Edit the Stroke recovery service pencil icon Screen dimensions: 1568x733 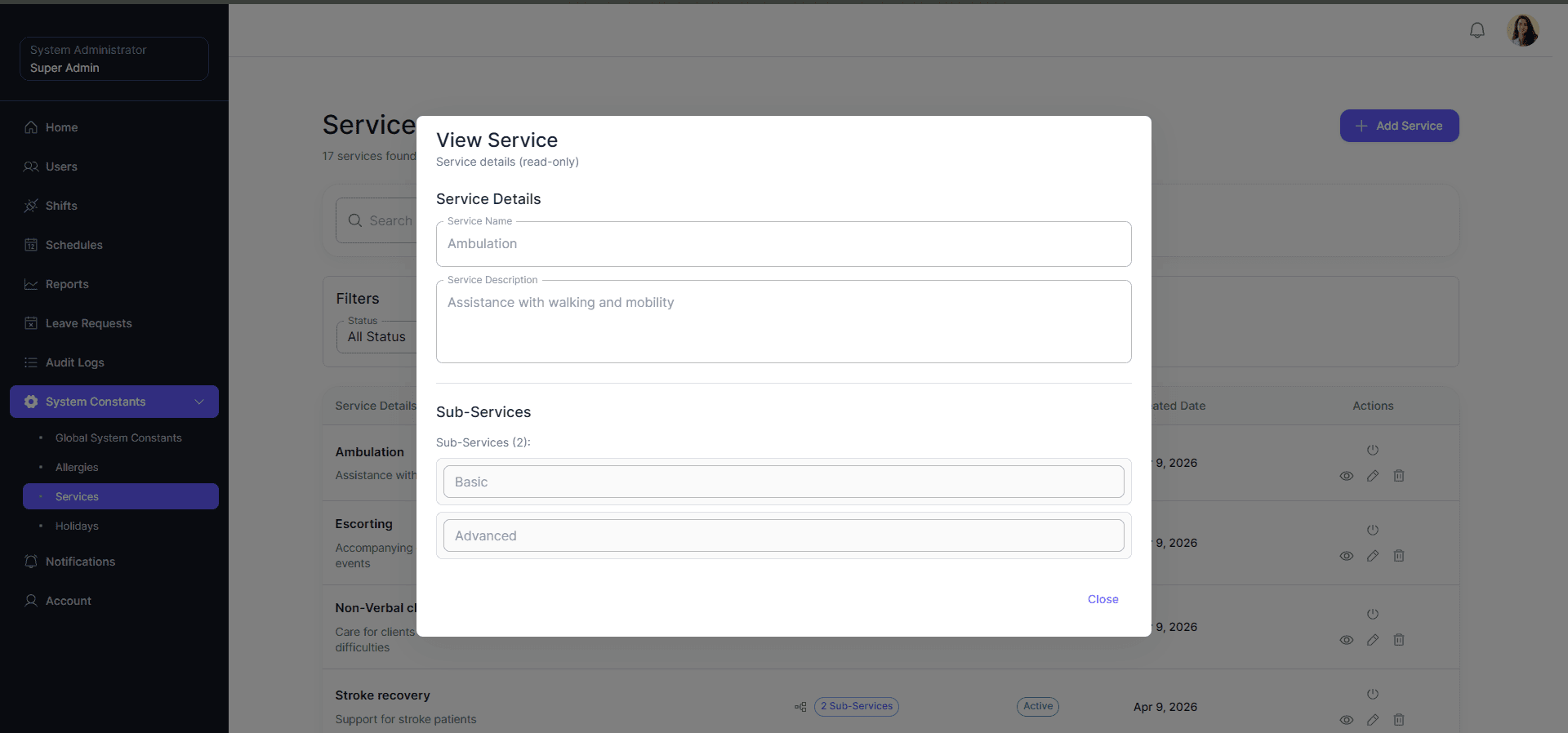click(x=1373, y=720)
